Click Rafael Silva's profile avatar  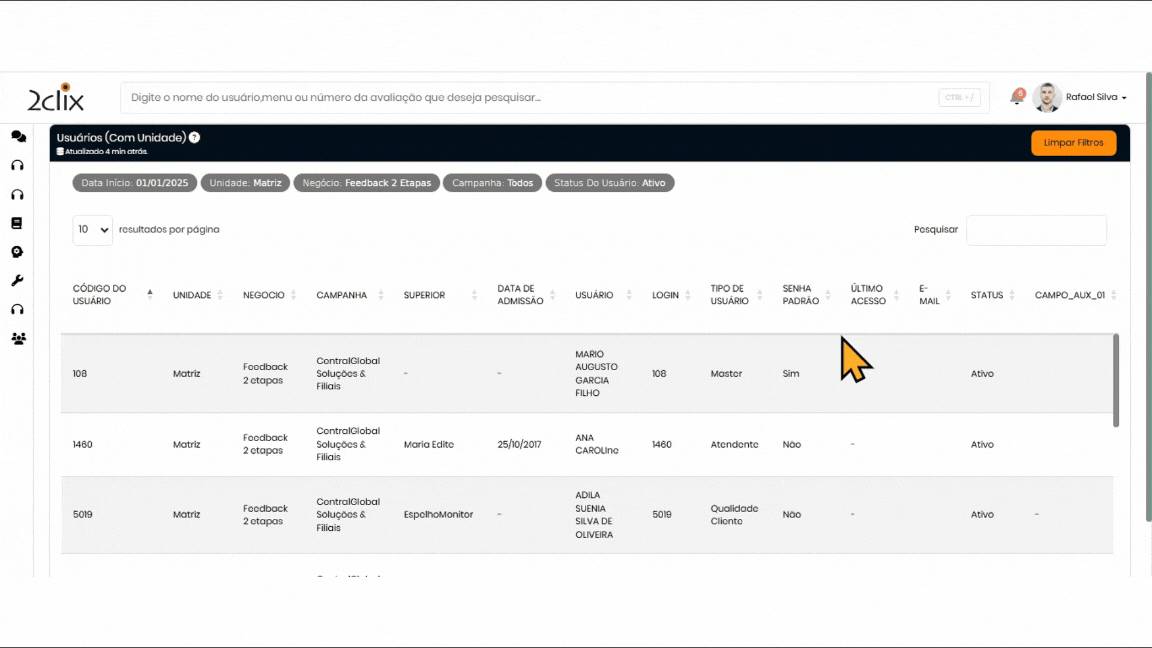pos(1047,98)
